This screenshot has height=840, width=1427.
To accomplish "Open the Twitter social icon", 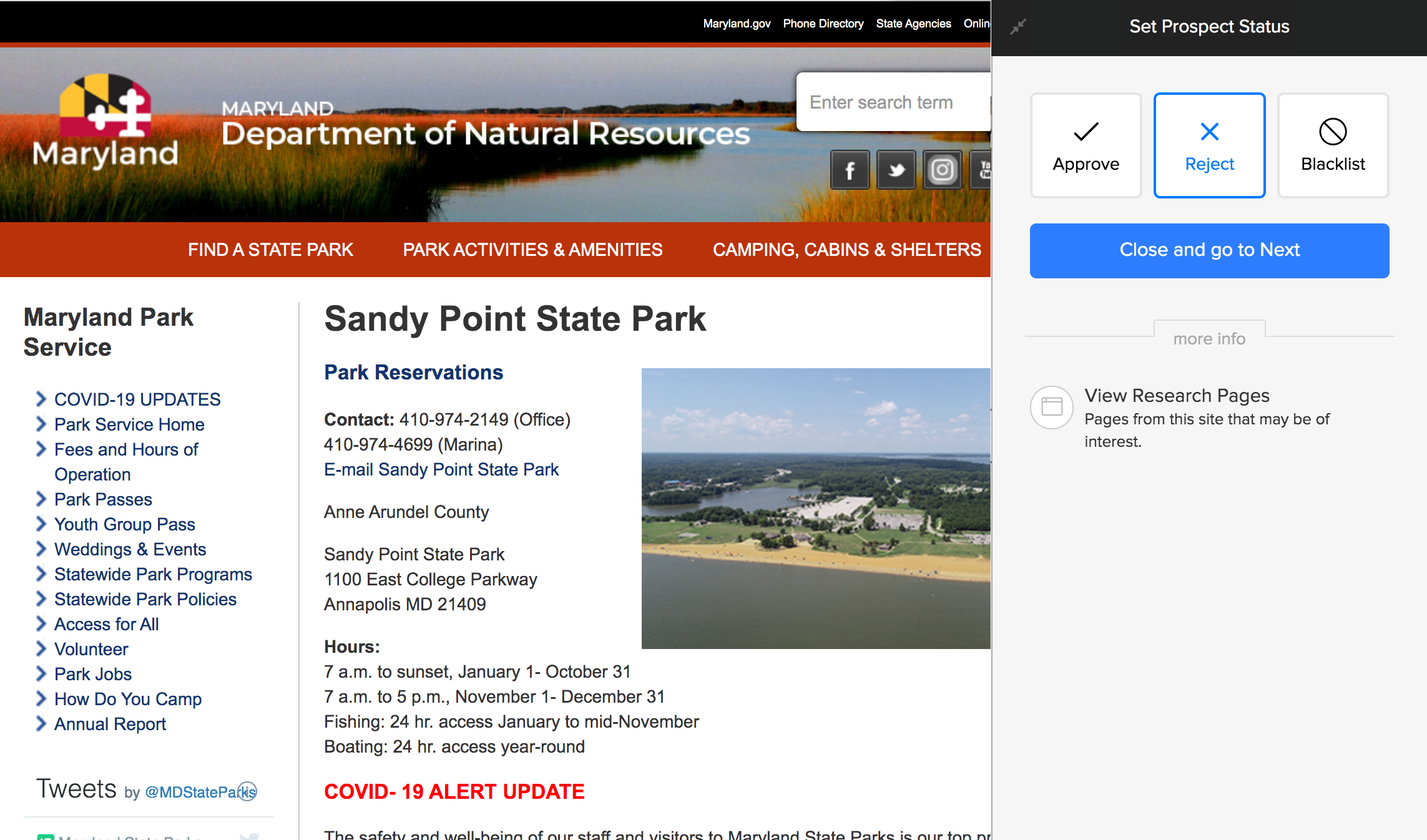I will pyautogui.click(x=896, y=170).
